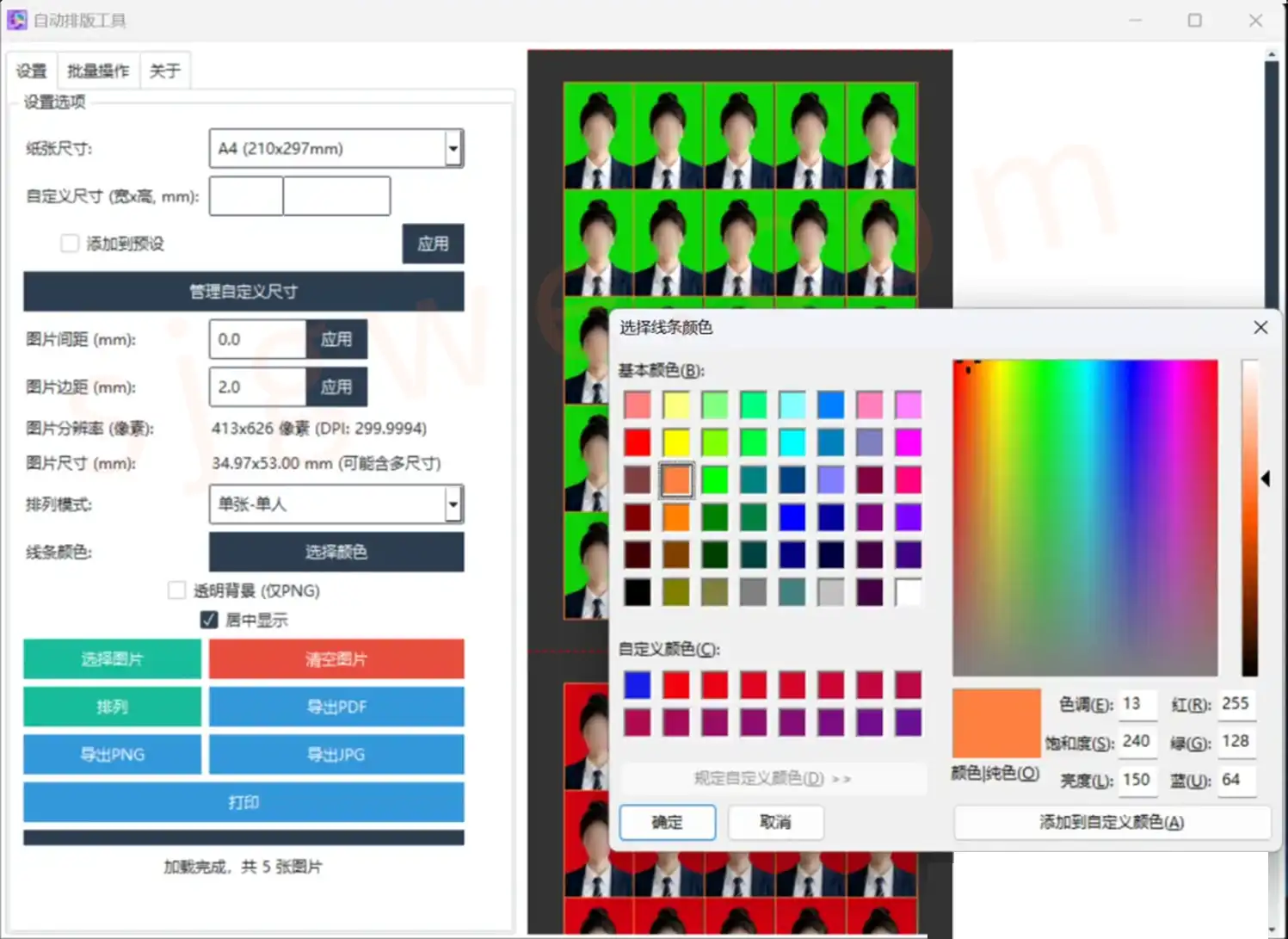
Task: Click the 排列 button
Action: (x=112, y=707)
